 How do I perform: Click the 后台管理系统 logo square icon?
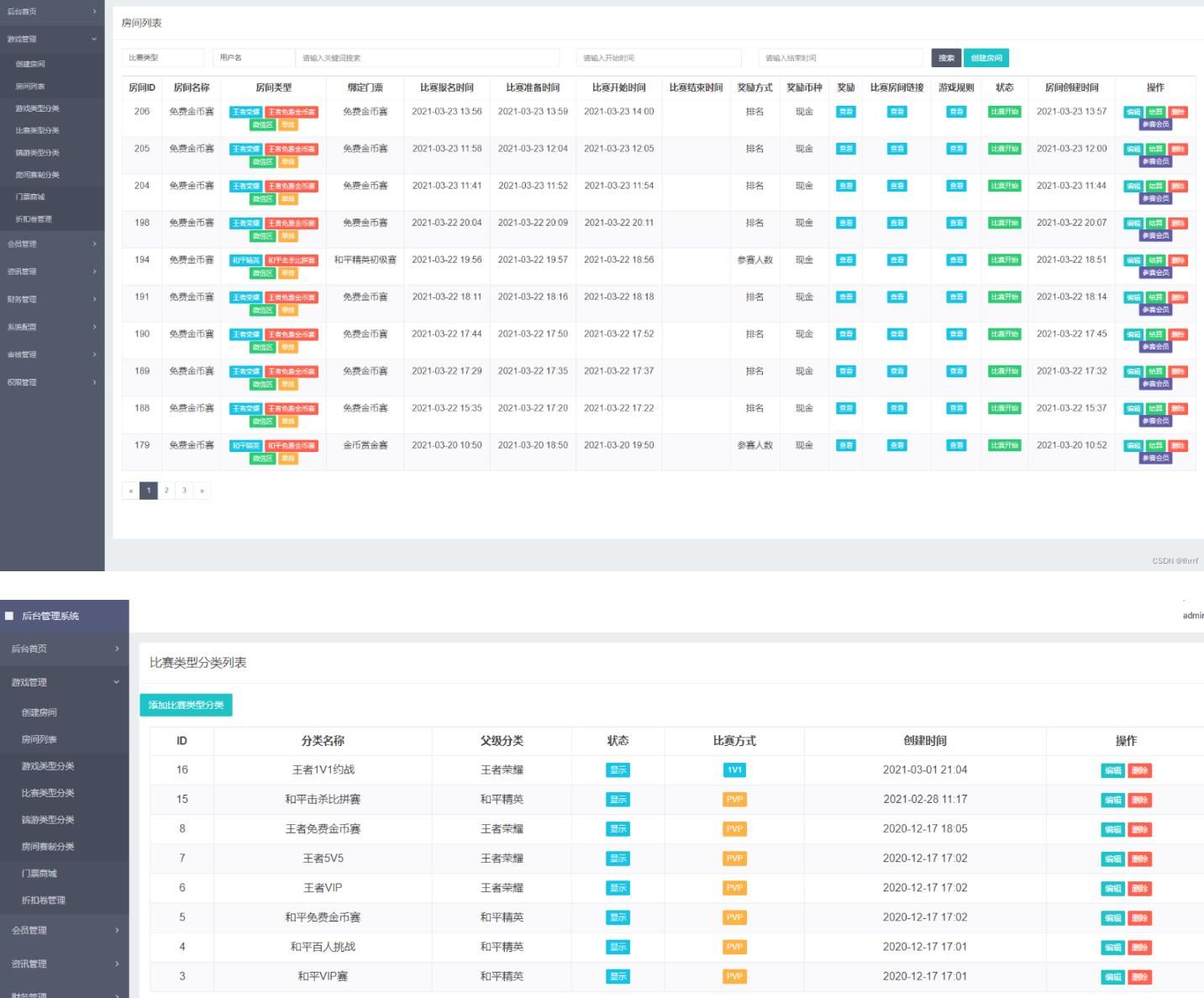point(9,616)
